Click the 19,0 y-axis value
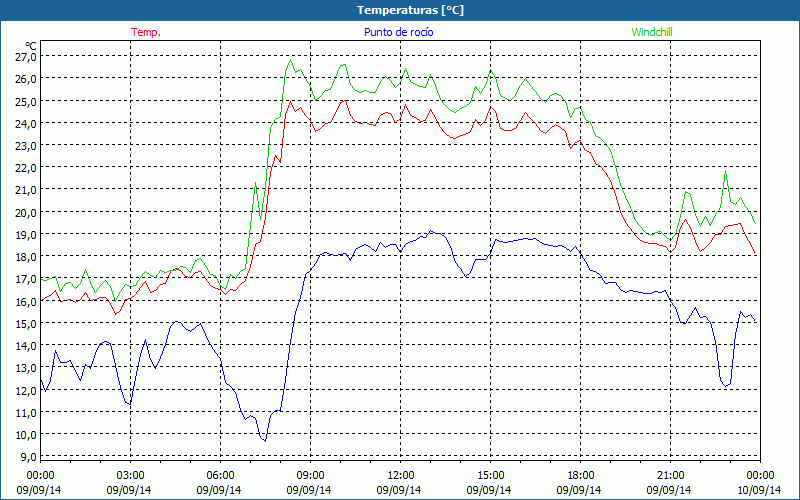 click(26, 235)
